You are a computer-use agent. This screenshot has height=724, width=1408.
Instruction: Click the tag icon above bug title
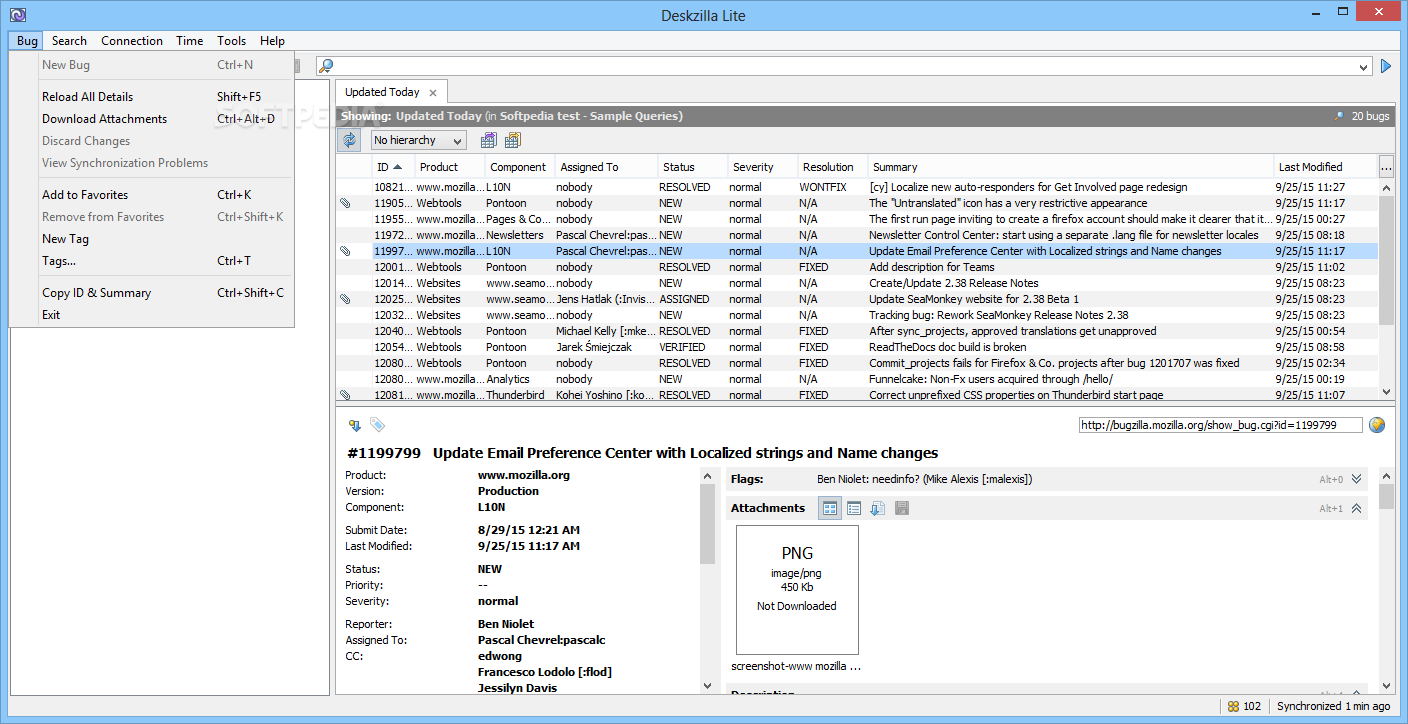377,425
